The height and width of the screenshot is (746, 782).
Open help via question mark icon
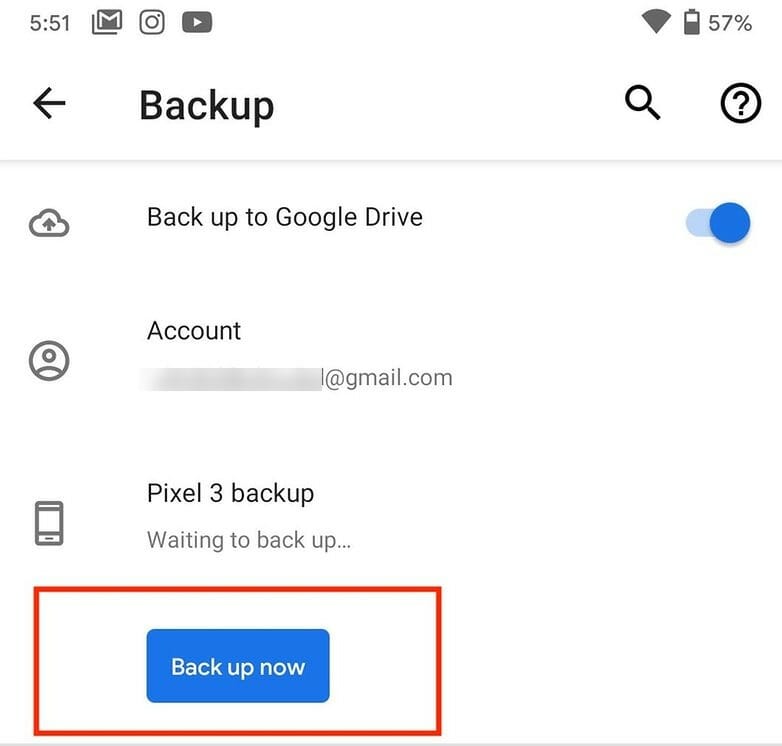(741, 103)
